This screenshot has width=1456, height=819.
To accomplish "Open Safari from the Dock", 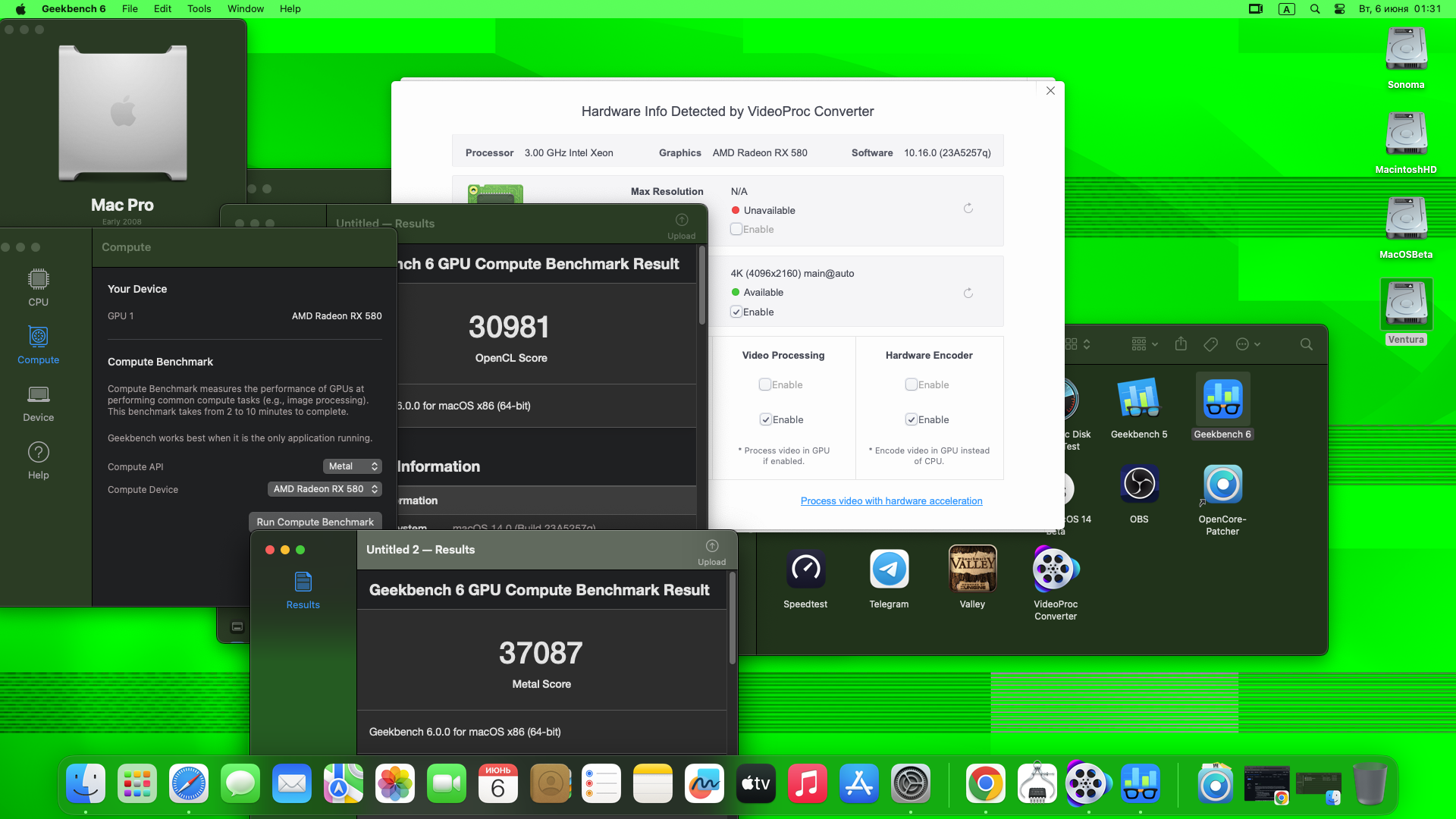I will point(189,784).
